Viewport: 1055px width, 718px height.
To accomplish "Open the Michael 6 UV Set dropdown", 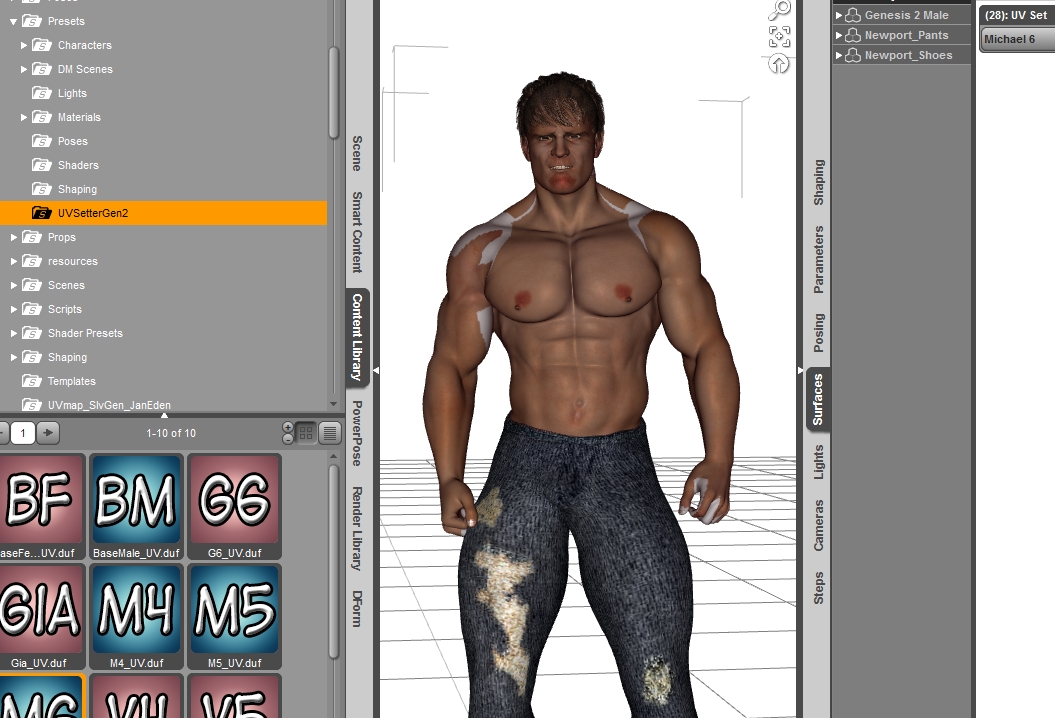I will [x=1017, y=39].
